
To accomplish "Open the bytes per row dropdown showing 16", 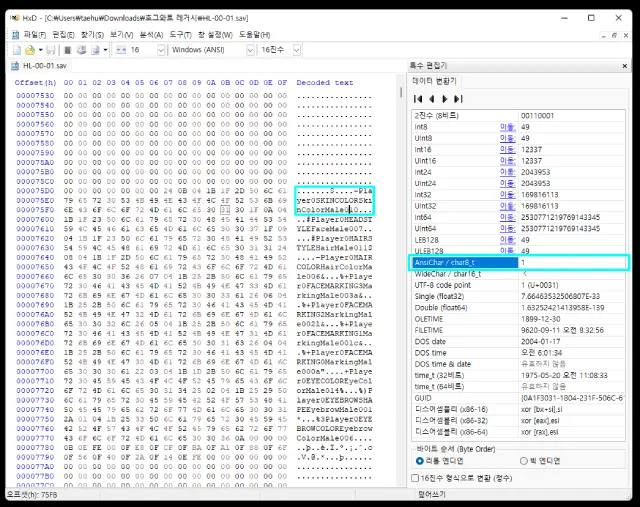I will 161,50.
